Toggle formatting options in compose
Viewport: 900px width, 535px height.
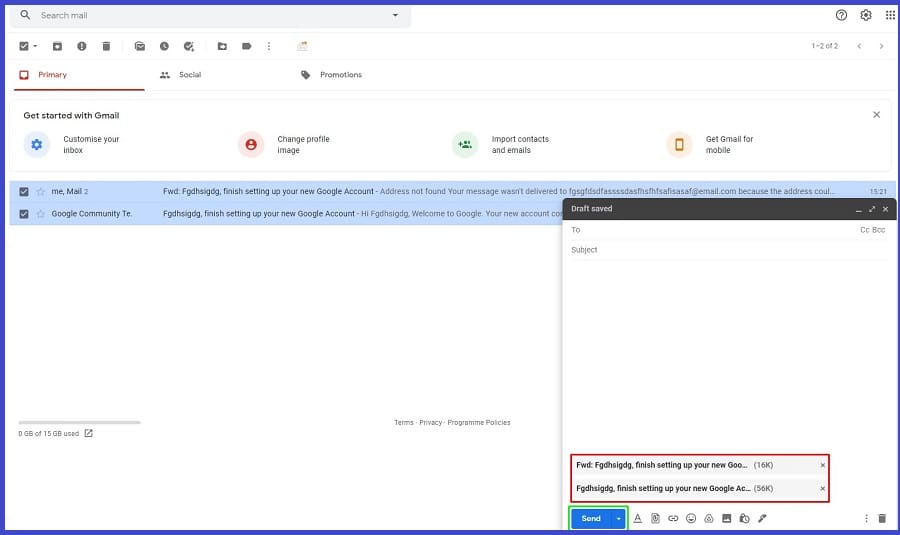[x=637, y=518]
